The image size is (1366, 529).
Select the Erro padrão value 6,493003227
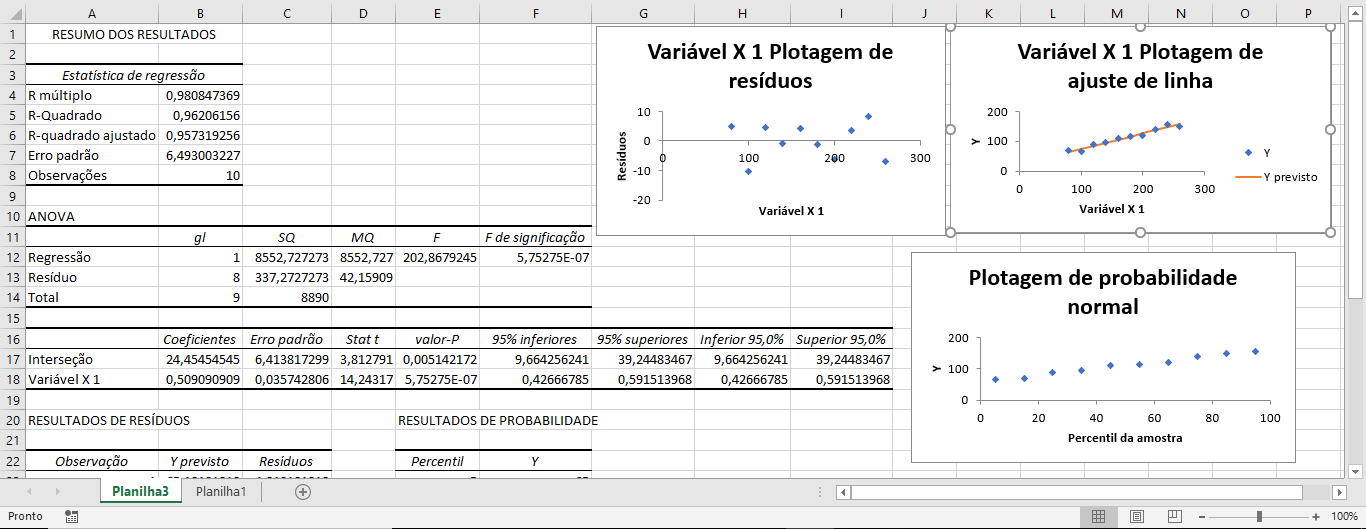tap(200, 155)
